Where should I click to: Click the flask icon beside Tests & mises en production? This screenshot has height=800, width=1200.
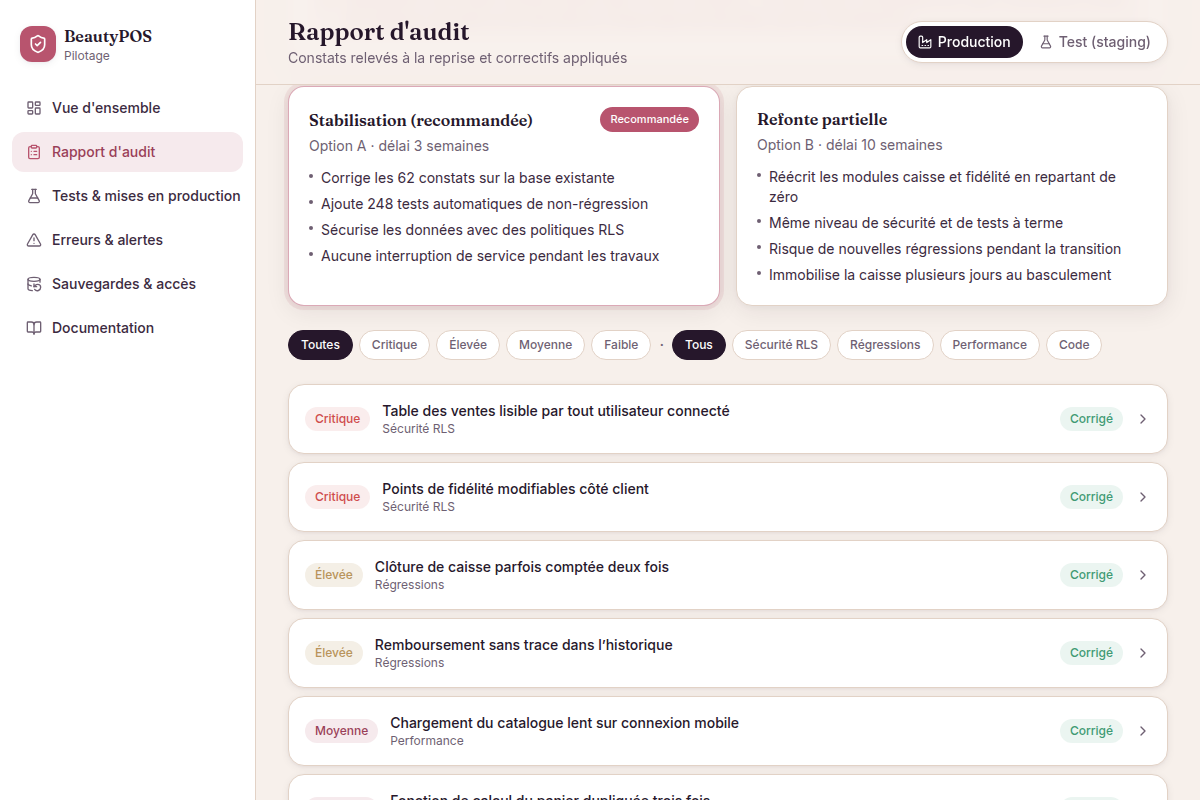coord(34,196)
